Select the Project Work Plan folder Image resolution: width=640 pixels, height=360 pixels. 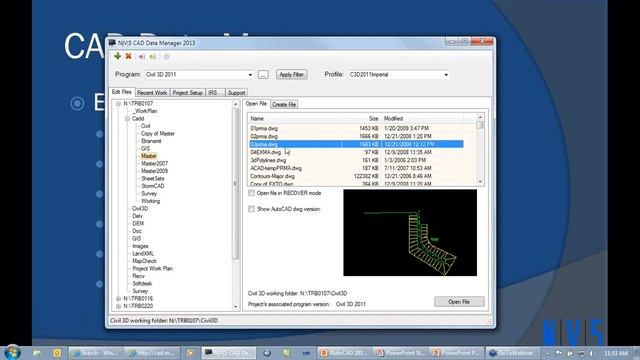coord(152,269)
